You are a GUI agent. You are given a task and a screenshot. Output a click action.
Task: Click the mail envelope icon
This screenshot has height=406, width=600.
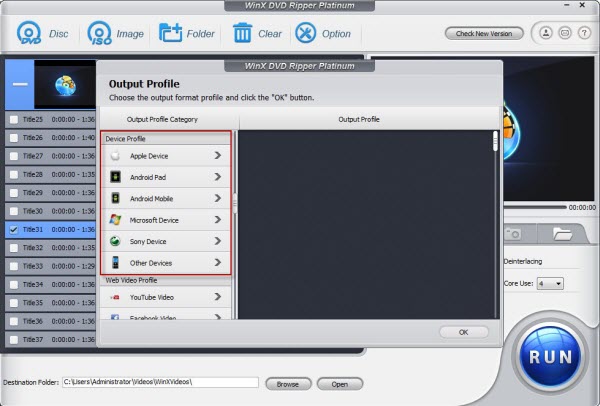click(565, 33)
